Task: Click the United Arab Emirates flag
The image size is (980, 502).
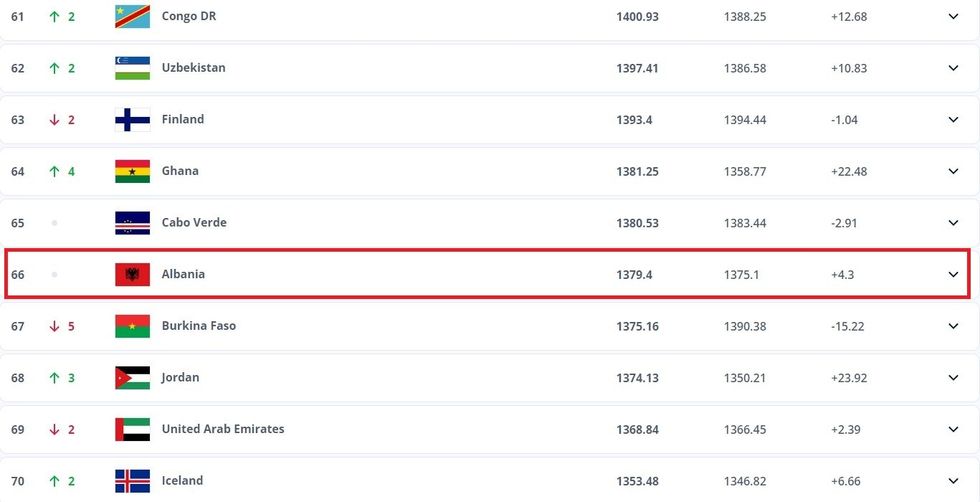Action: point(132,429)
